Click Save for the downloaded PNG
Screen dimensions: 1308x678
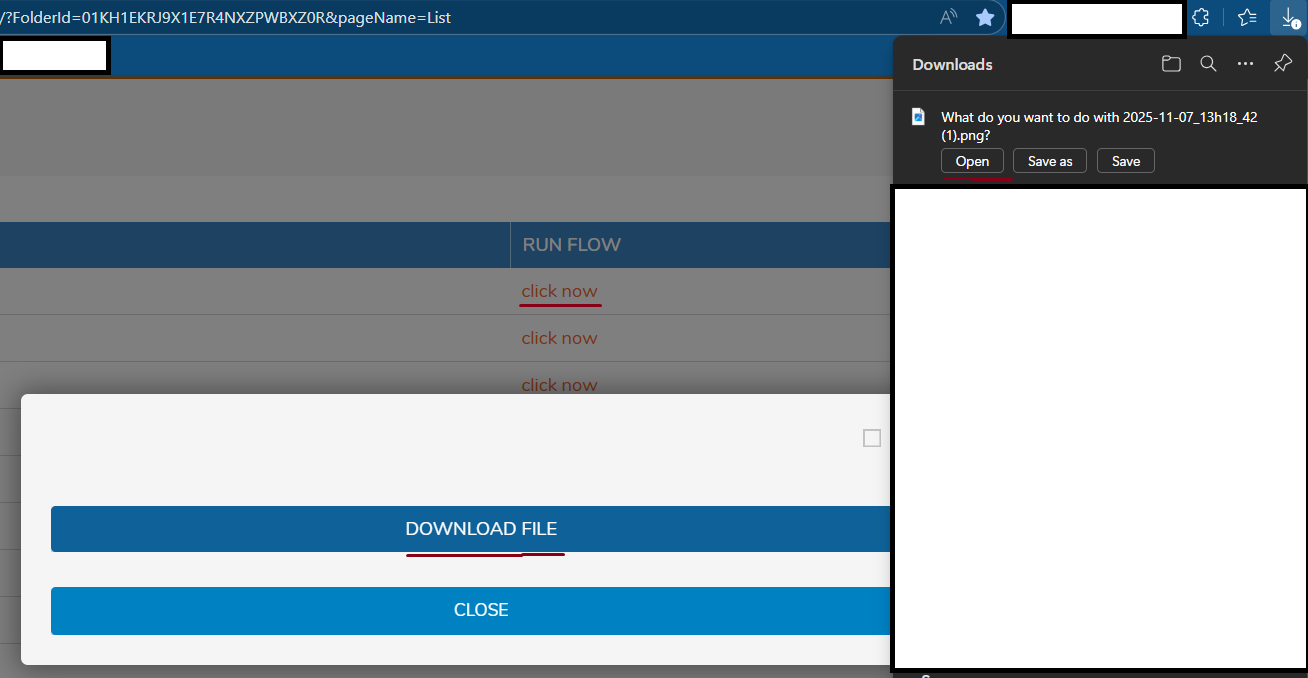[x=1125, y=161]
